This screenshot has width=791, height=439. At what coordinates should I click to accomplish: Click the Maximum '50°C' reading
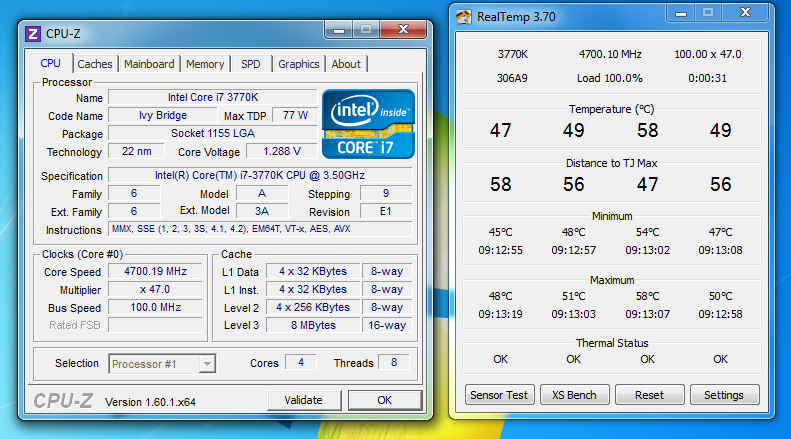pyautogui.click(x=720, y=296)
